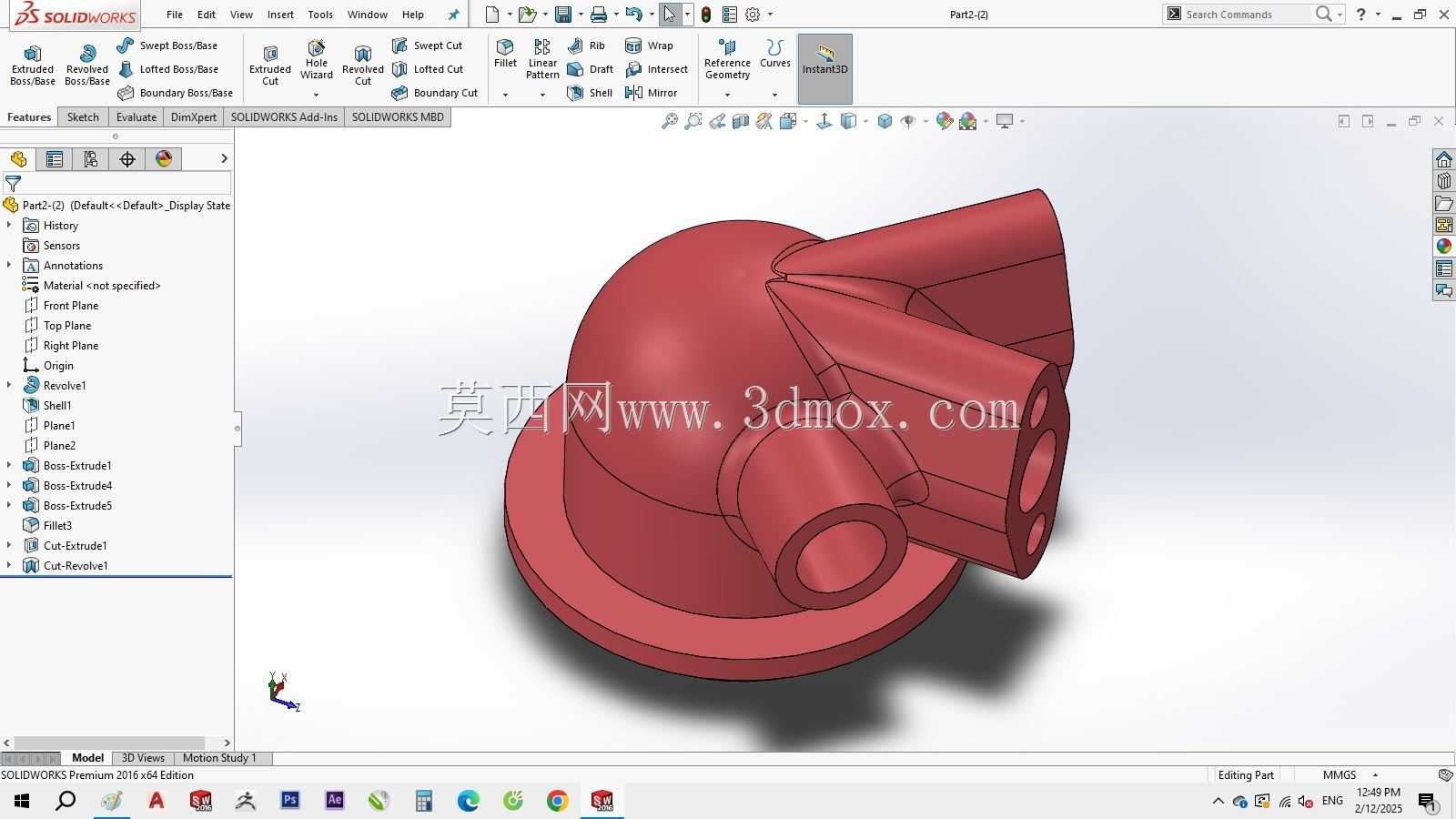
Task: Open the DisplayManager panel tab
Action: [164, 159]
